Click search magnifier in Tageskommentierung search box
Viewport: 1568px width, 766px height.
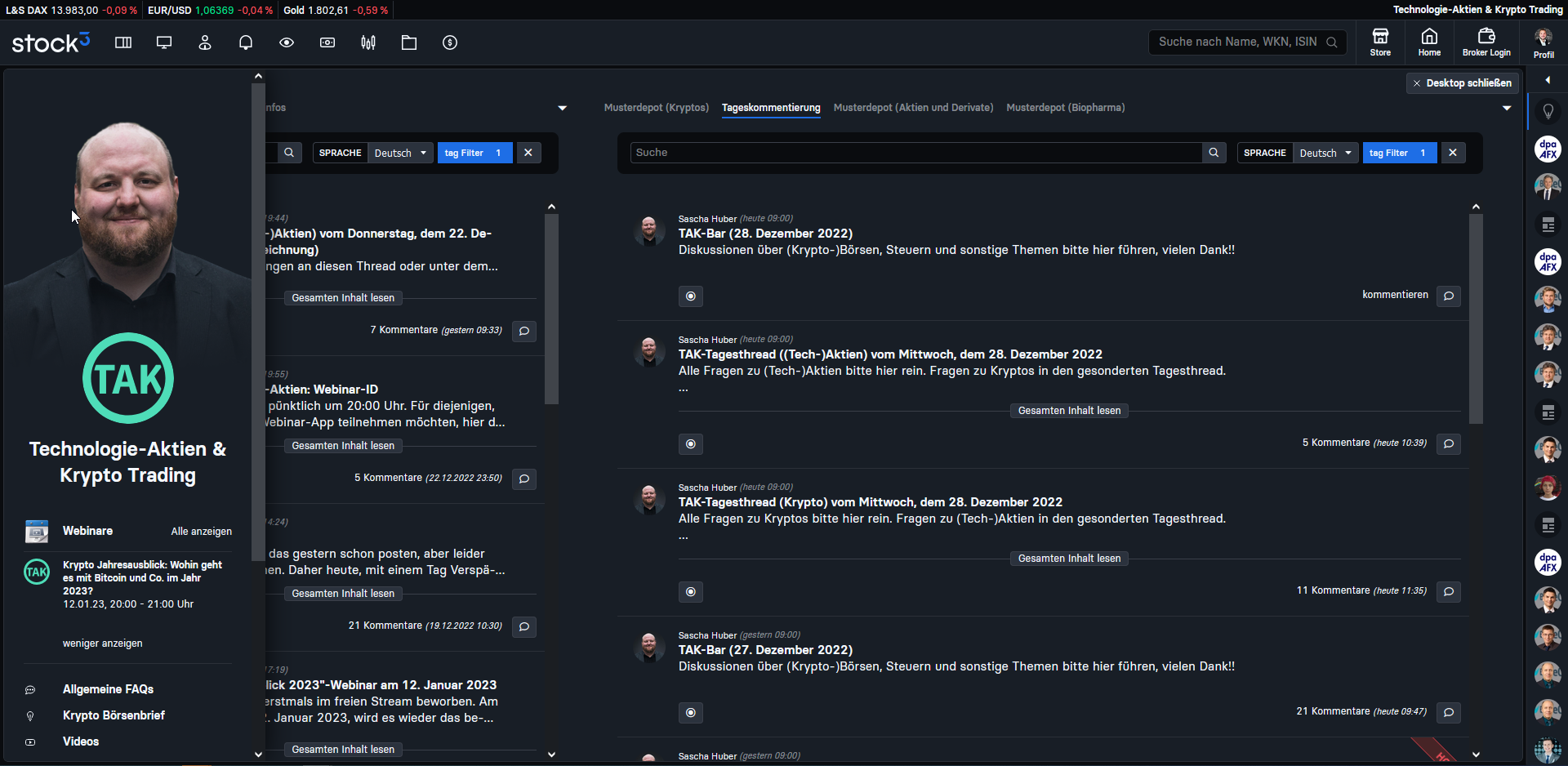click(x=1214, y=153)
